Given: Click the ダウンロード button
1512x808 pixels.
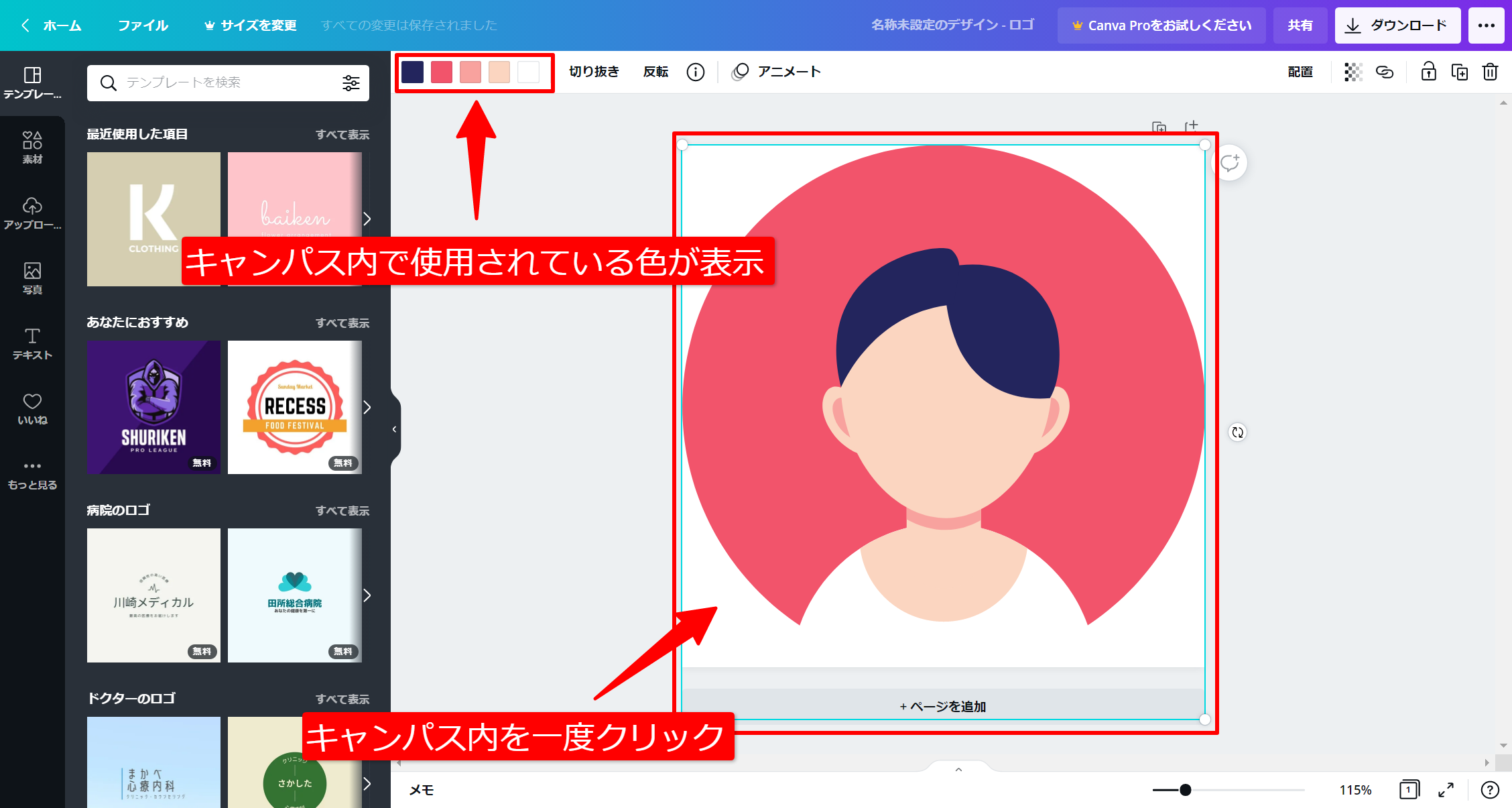Looking at the screenshot, I should point(1397,25).
